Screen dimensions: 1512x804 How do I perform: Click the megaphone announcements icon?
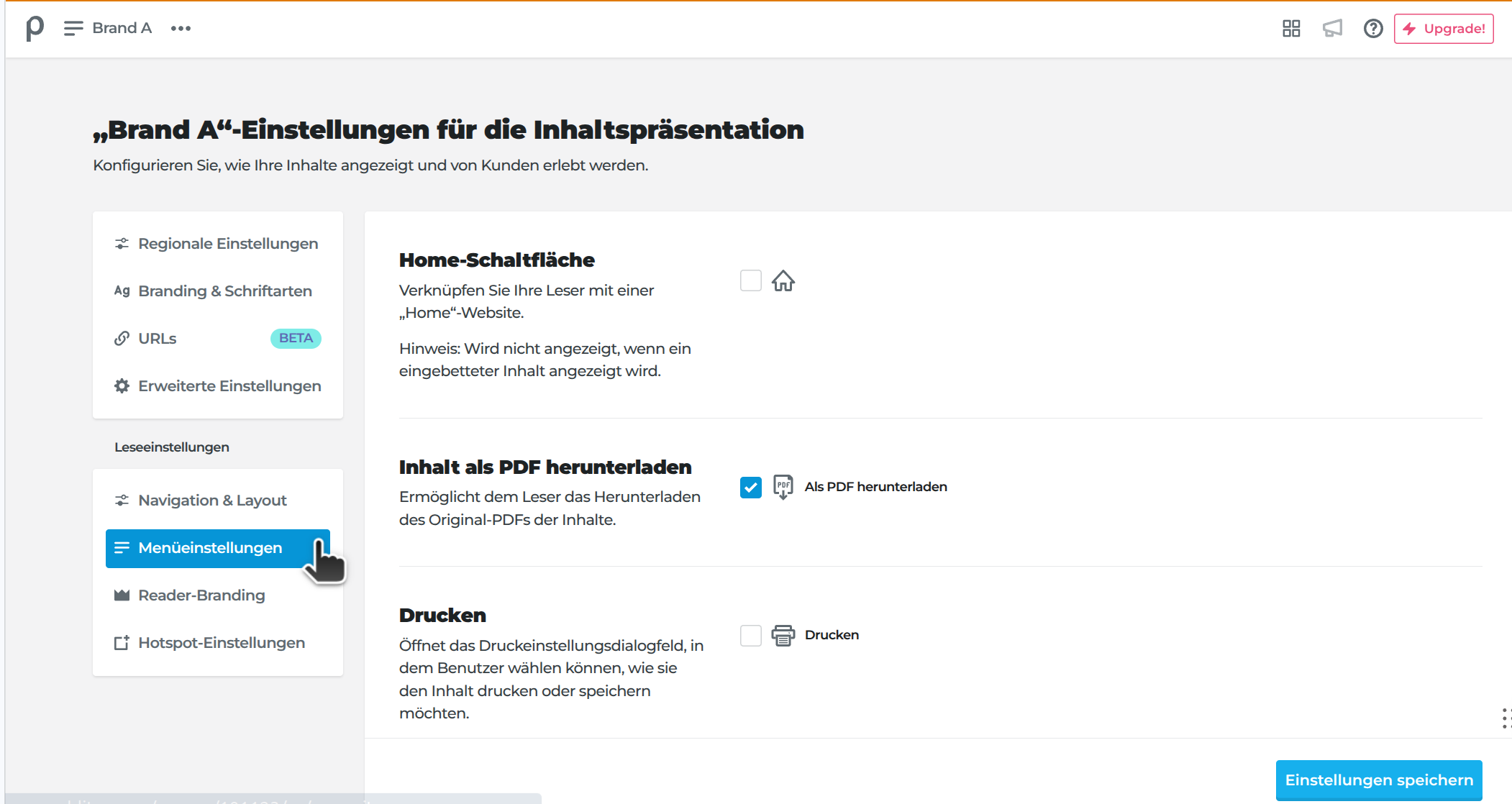point(1332,29)
